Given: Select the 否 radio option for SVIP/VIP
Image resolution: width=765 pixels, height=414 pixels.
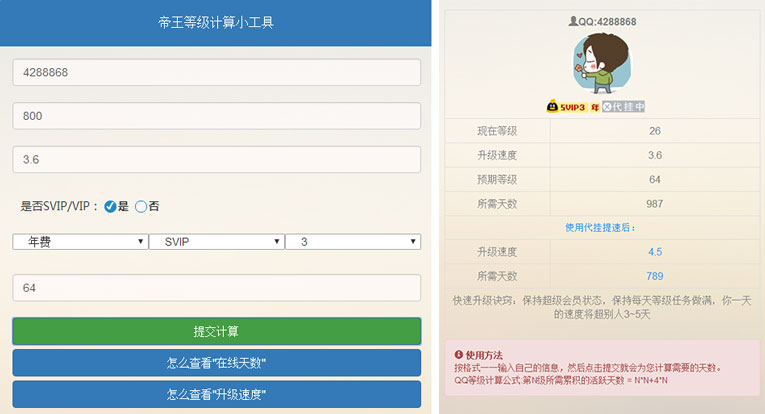Looking at the screenshot, I should [141, 206].
